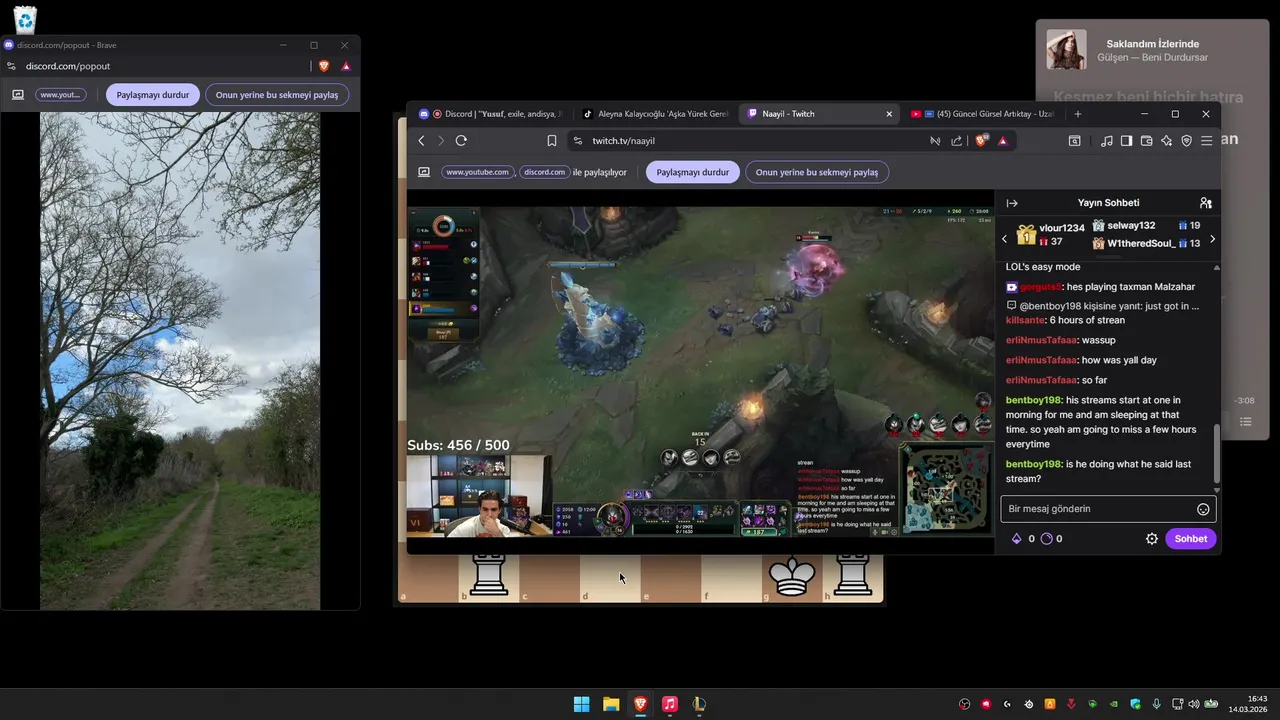Open a new browser tab
This screenshot has width=1280, height=720.
point(1077,114)
